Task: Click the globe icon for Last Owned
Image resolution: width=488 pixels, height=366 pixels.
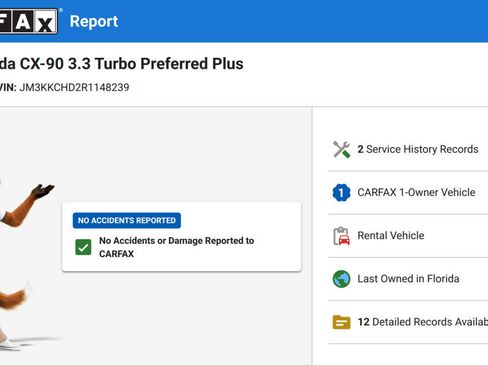Action: pos(341,279)
